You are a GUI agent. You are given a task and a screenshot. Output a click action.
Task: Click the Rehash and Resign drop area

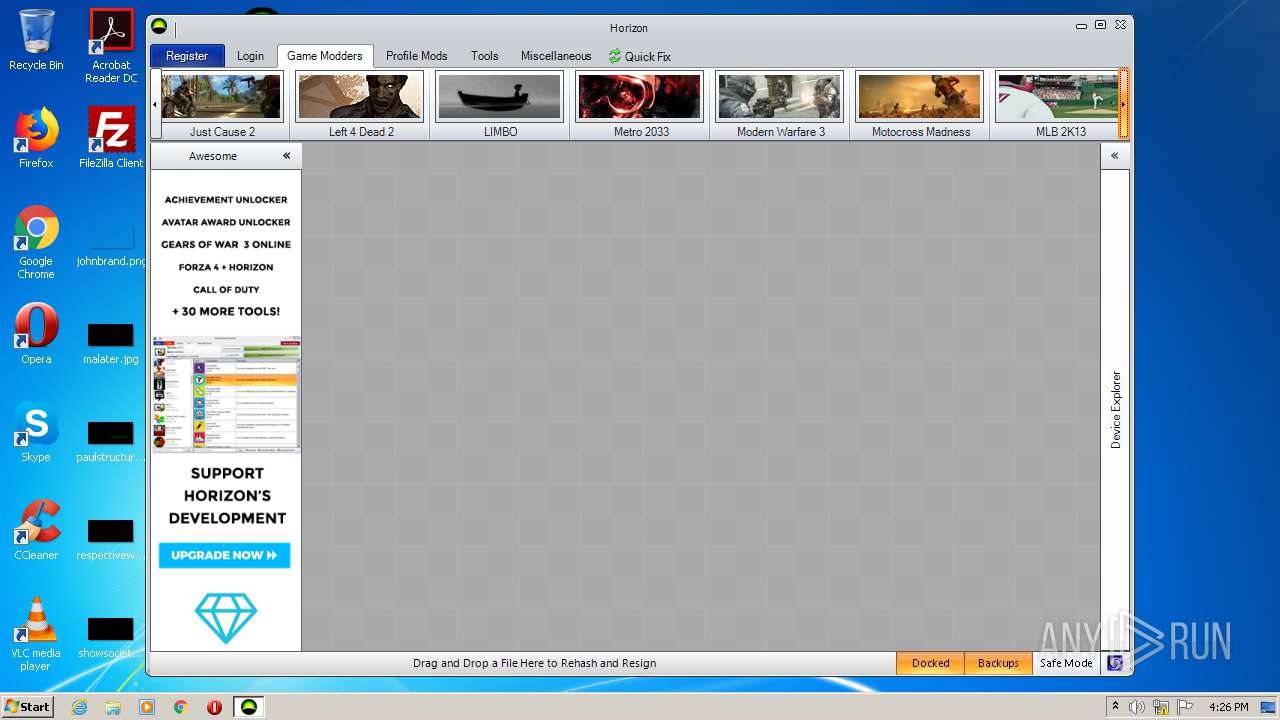point(535,663)
